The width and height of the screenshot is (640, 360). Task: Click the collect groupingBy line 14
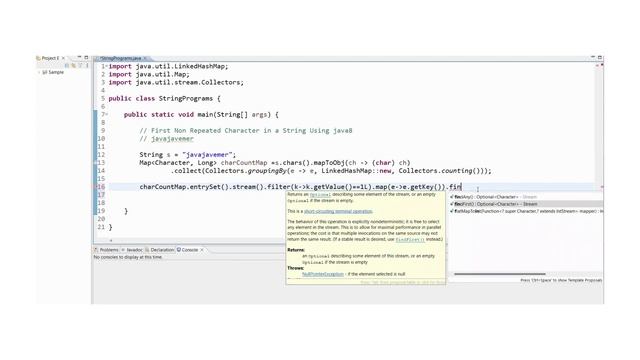[331, 171]
